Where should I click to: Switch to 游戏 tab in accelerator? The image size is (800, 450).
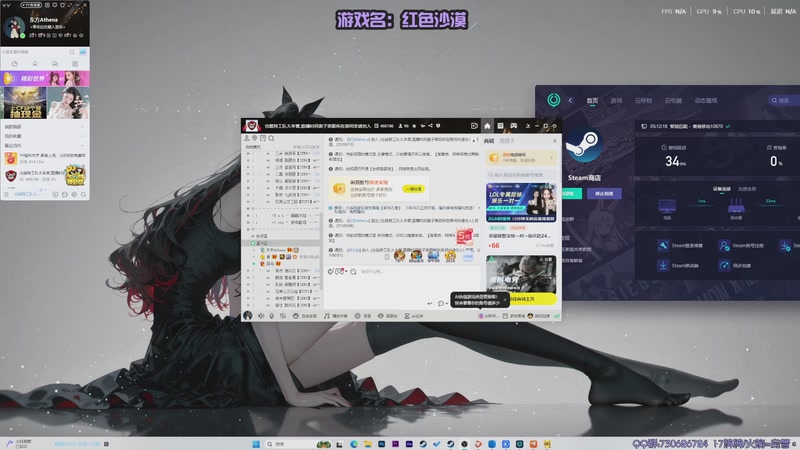(616, 101)
